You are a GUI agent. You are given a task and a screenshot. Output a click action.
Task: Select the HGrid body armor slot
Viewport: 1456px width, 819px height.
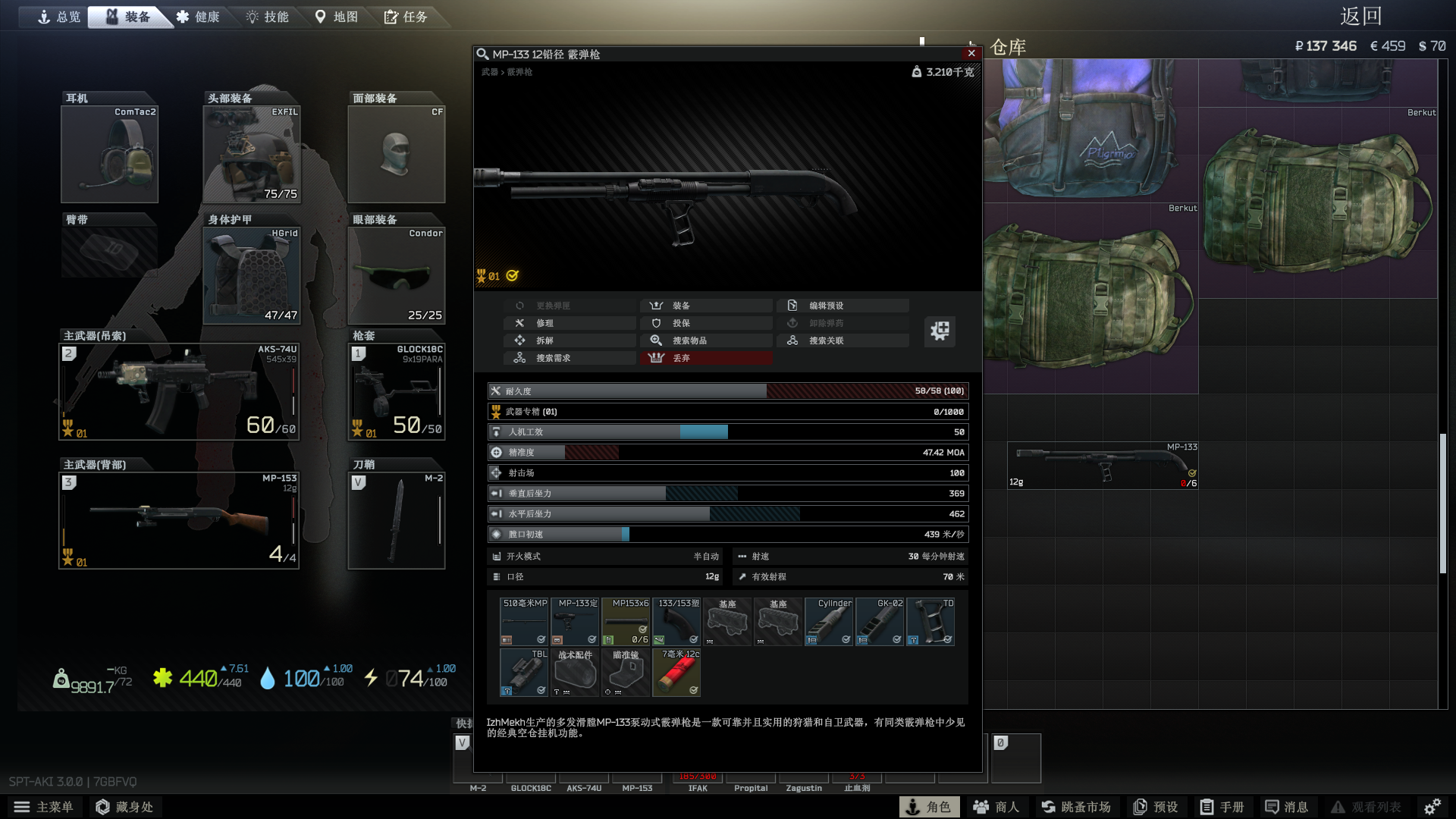click(252, 275)
